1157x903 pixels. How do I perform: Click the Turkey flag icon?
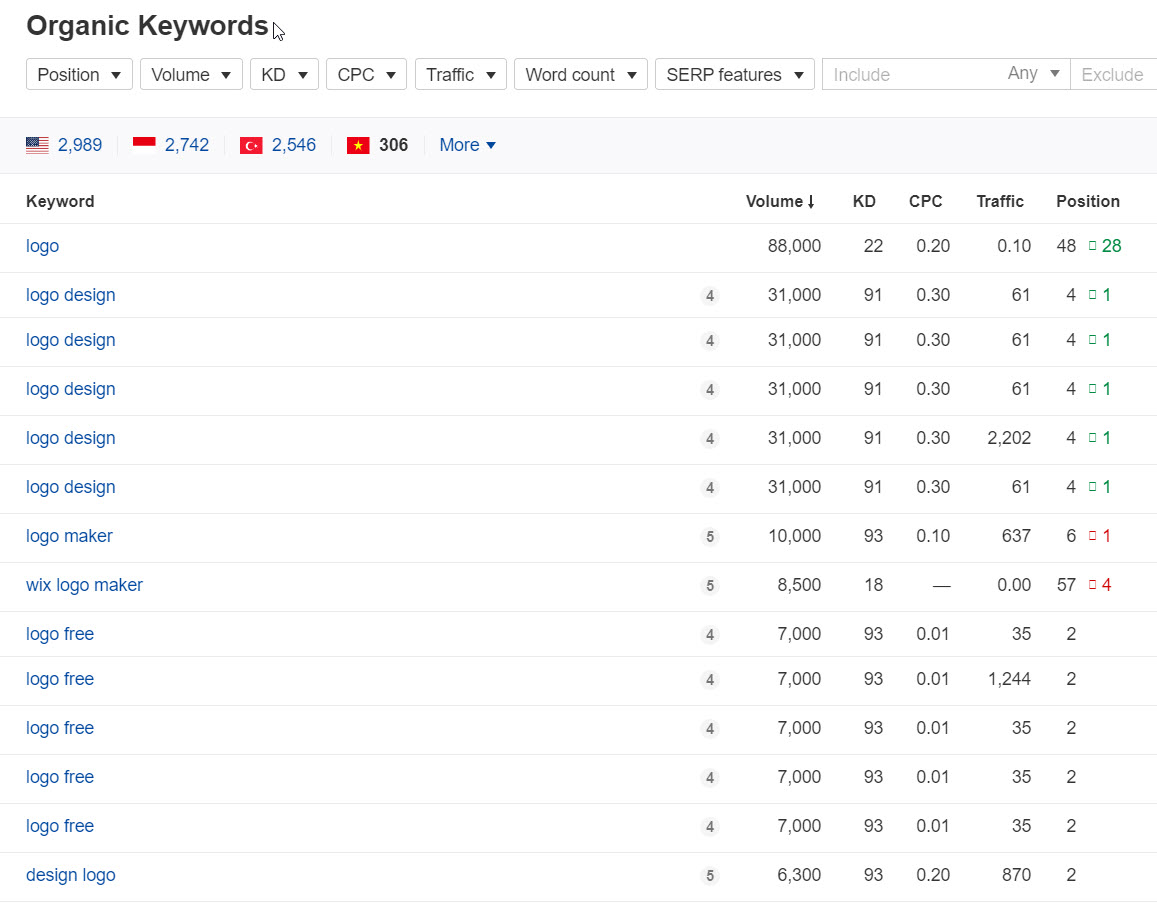pos(251,145)
